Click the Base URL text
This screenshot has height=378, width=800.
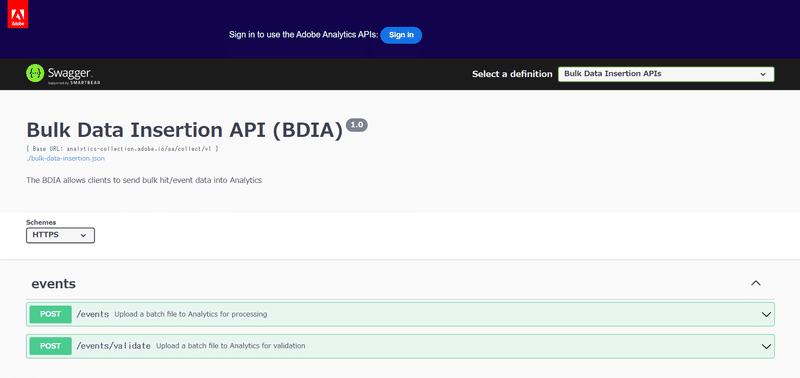(x=122, y=148)
